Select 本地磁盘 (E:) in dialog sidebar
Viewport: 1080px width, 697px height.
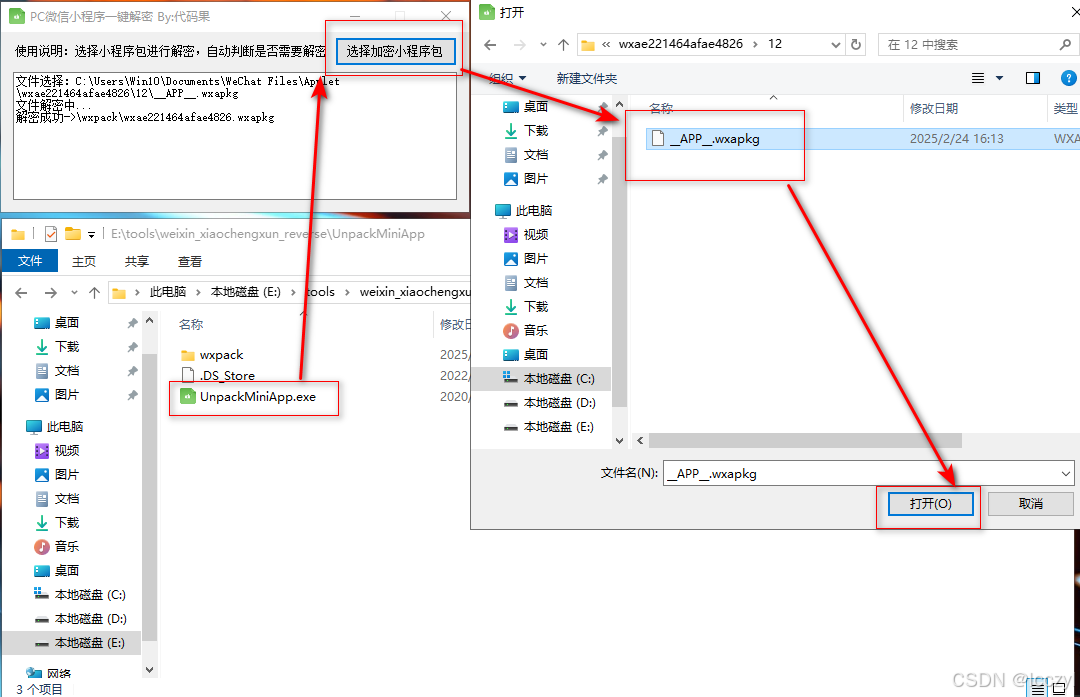click(558, 427)
